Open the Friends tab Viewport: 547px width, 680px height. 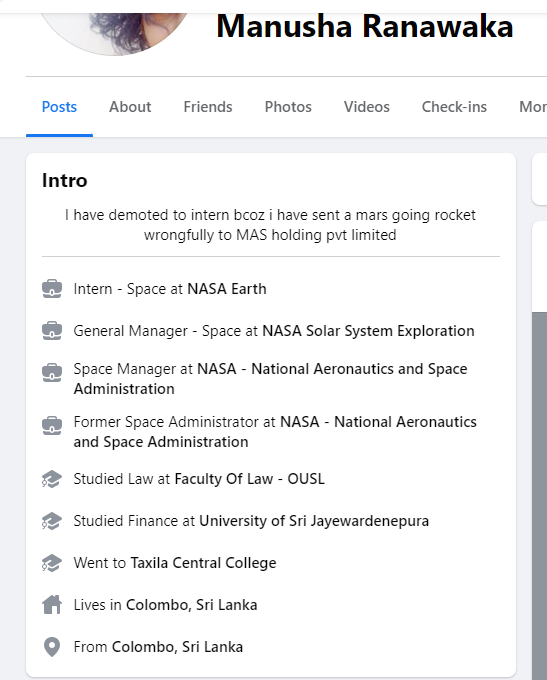coord(208,107)
